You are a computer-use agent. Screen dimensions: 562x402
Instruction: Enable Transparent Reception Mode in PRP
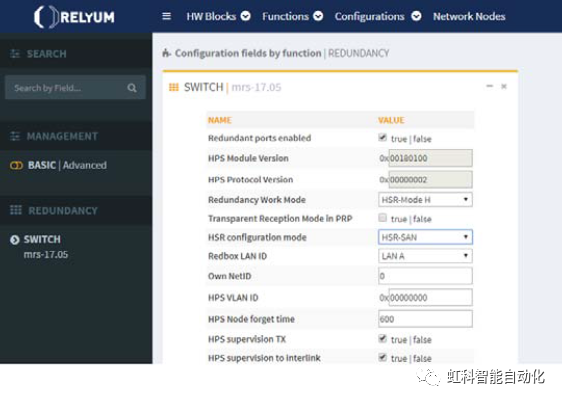[x=383, y=218]
